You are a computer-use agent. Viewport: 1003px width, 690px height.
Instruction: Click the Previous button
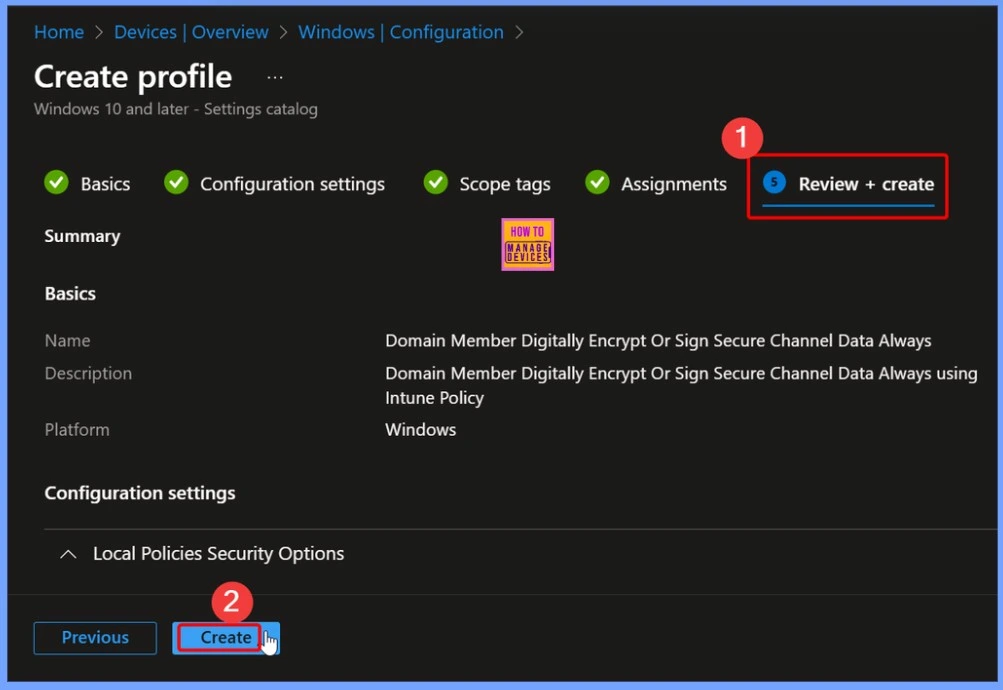(94, 638)
